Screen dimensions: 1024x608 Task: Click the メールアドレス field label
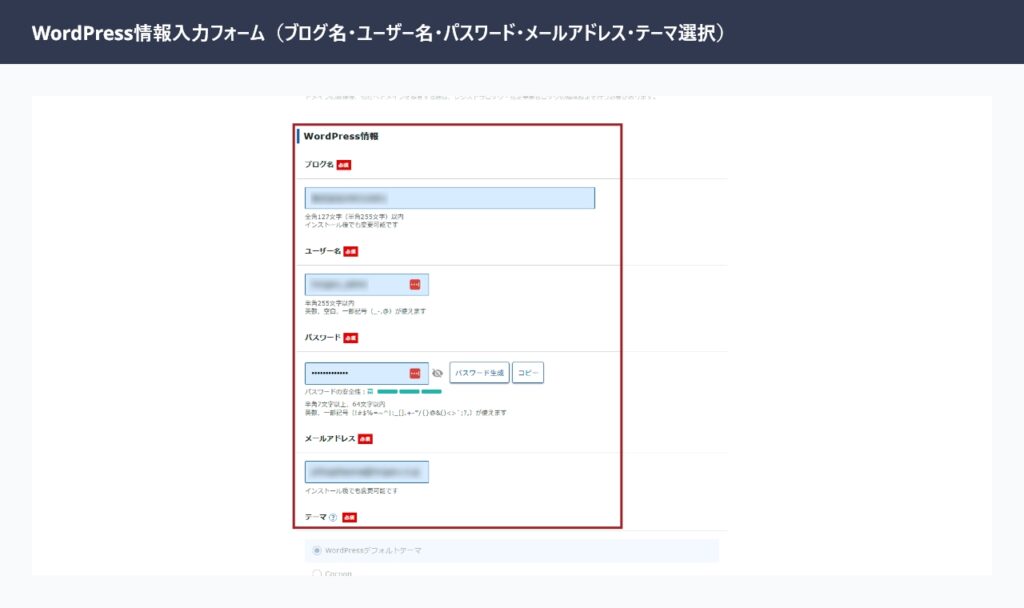330,438
